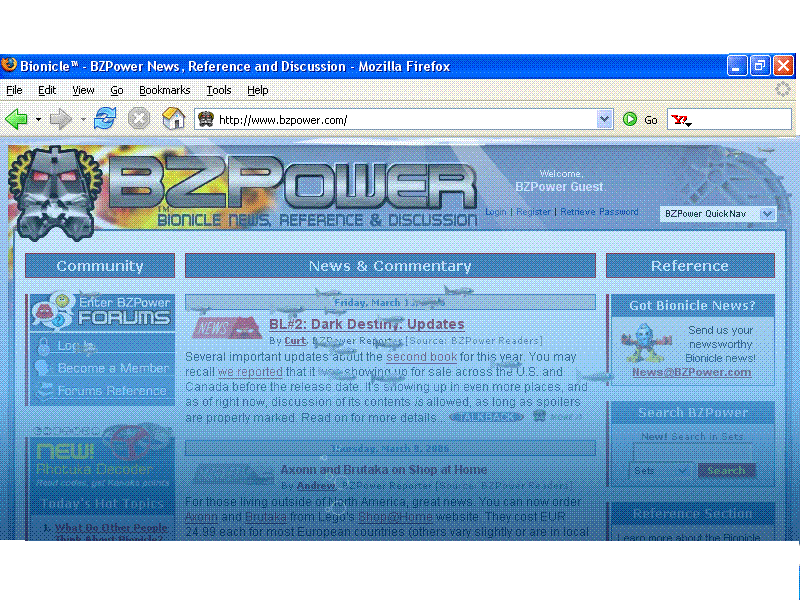Open hot topic What Do Other People Think
Image resolution: width=800 pixels, height=600 pixels.
(x=111, y=532)
